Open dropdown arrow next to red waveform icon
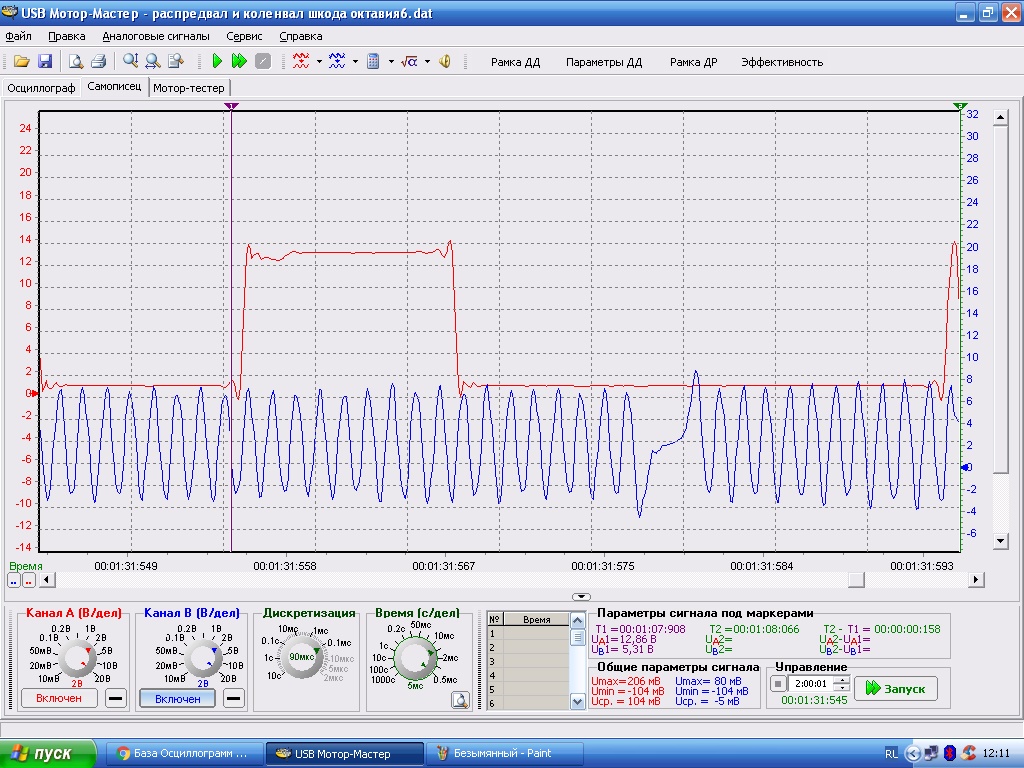The width and height of the screenshot is (1024, 768). (x=319, y=62)
